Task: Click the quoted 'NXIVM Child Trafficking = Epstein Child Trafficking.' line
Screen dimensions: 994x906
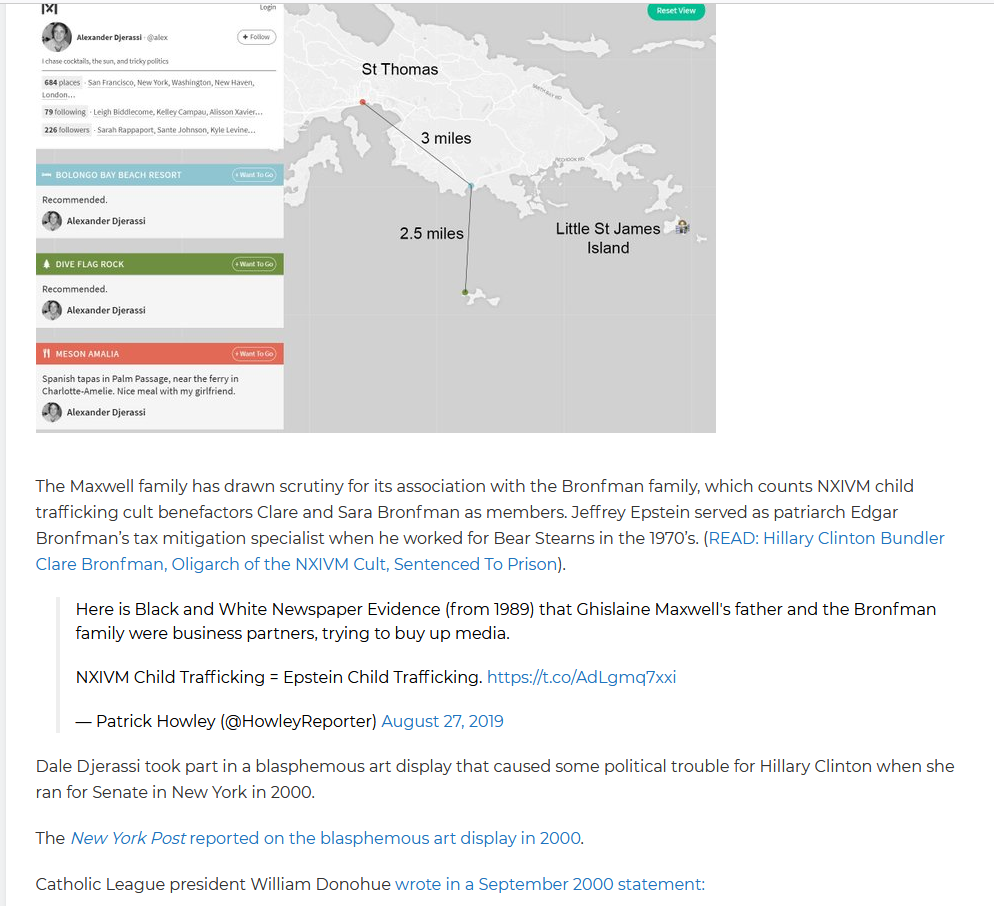Action: pos(279,677)
